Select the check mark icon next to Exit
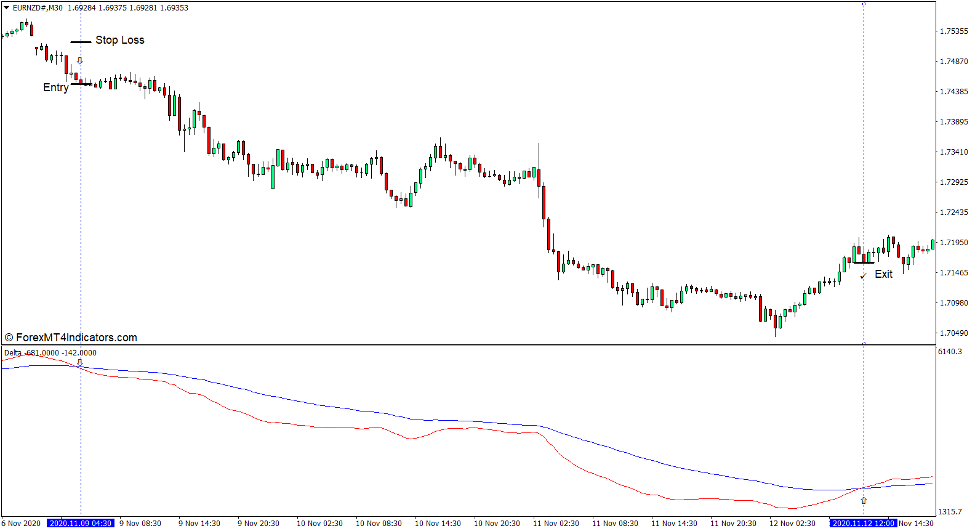Viewport: 977px width, 531px height. [863, 275]
